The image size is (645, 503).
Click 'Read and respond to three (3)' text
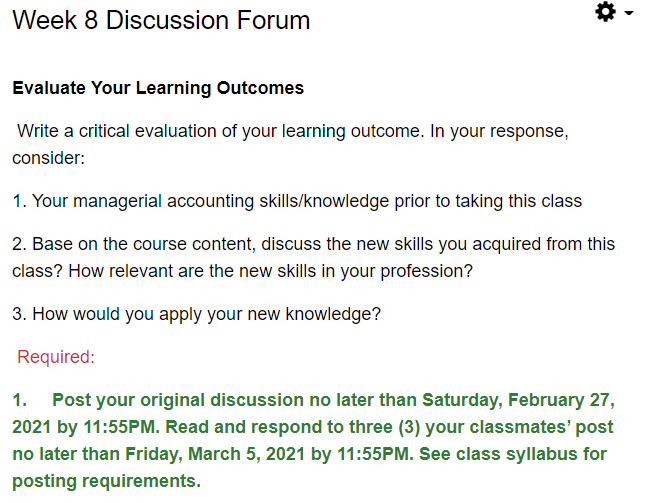point(292,427)
